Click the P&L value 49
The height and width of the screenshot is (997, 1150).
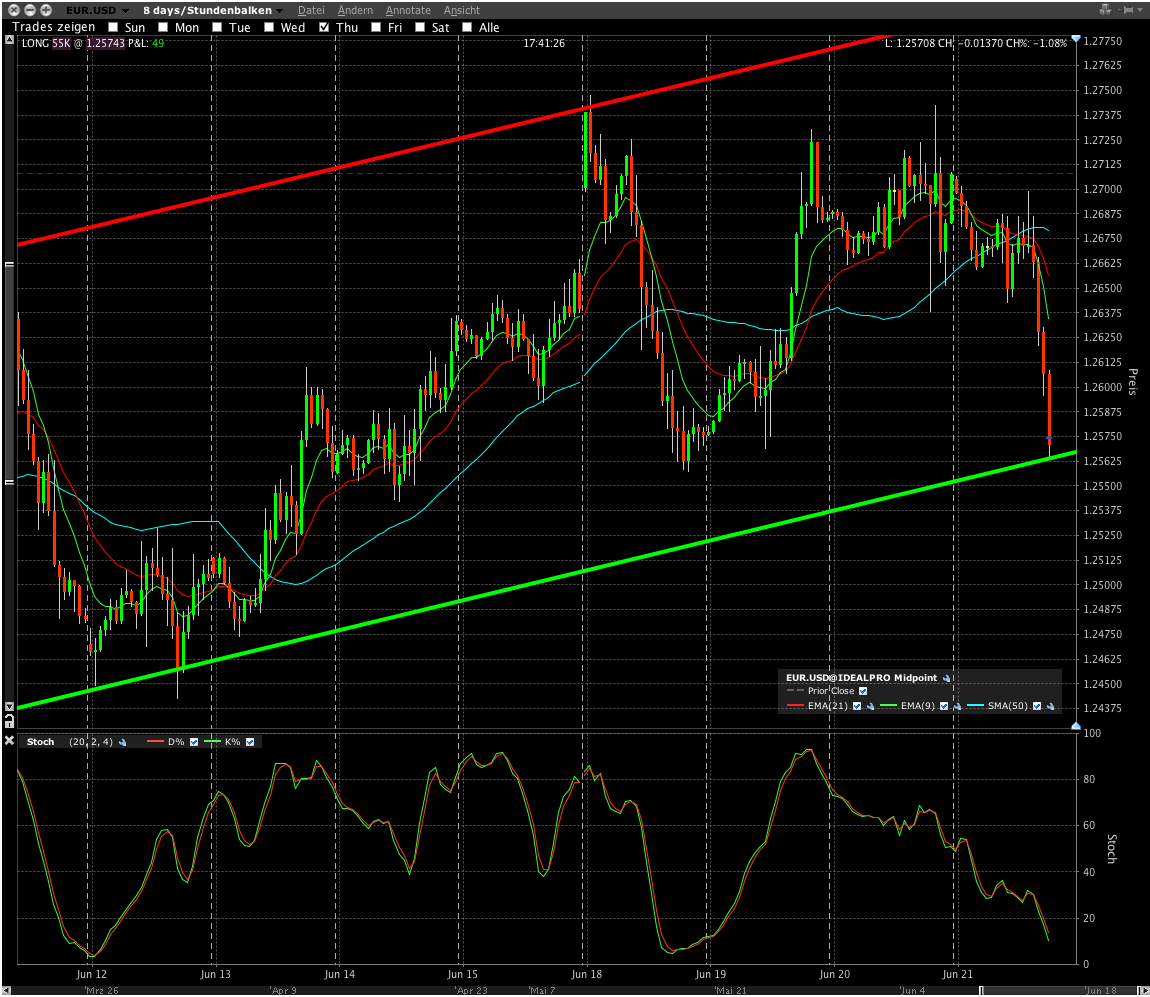point(158,43)
